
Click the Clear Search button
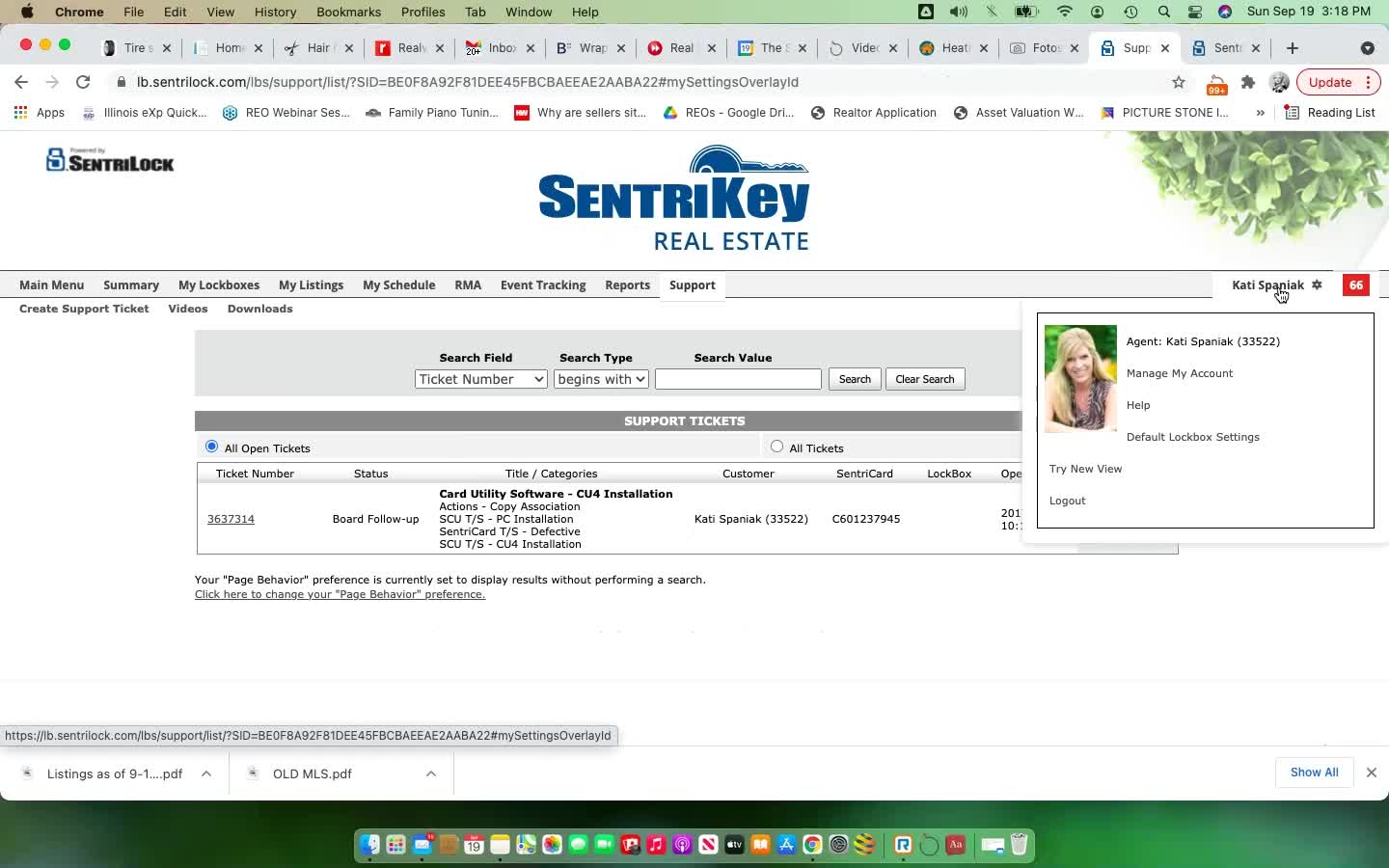pos(924,379)
